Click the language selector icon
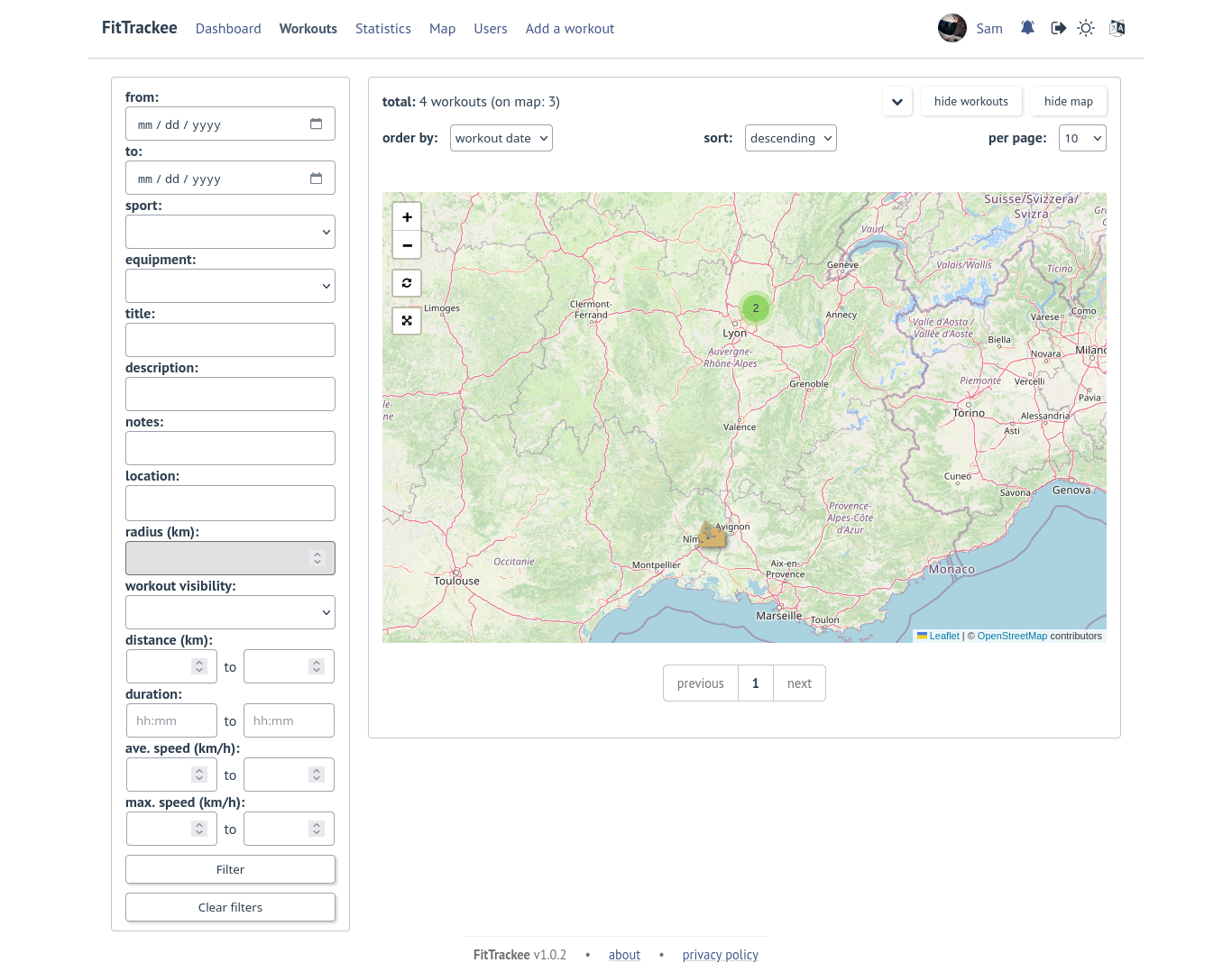Image resolution: width=1232 pixels, height=972 pixels. click(1116, 28)
